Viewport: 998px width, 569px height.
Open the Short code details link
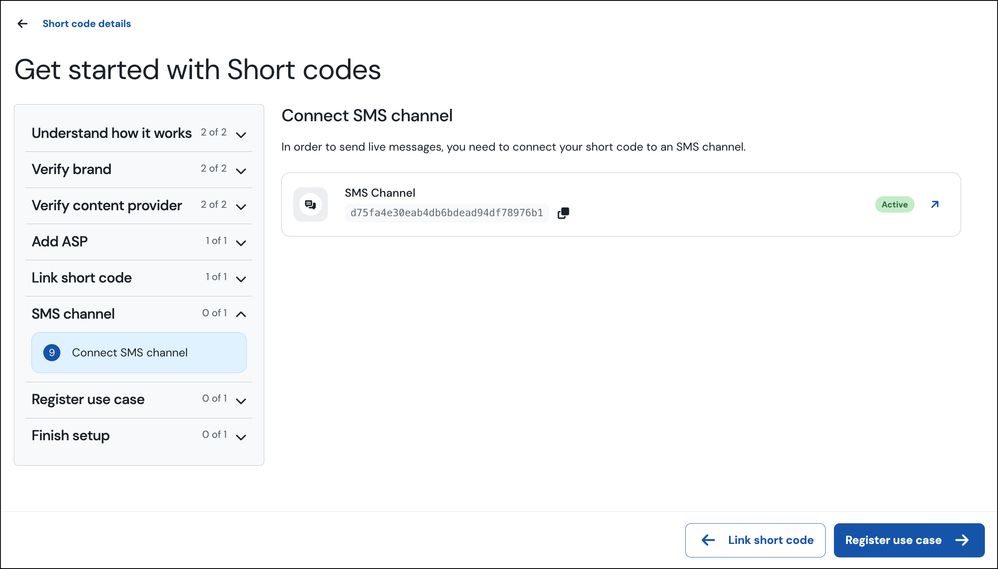coord(87,24)
